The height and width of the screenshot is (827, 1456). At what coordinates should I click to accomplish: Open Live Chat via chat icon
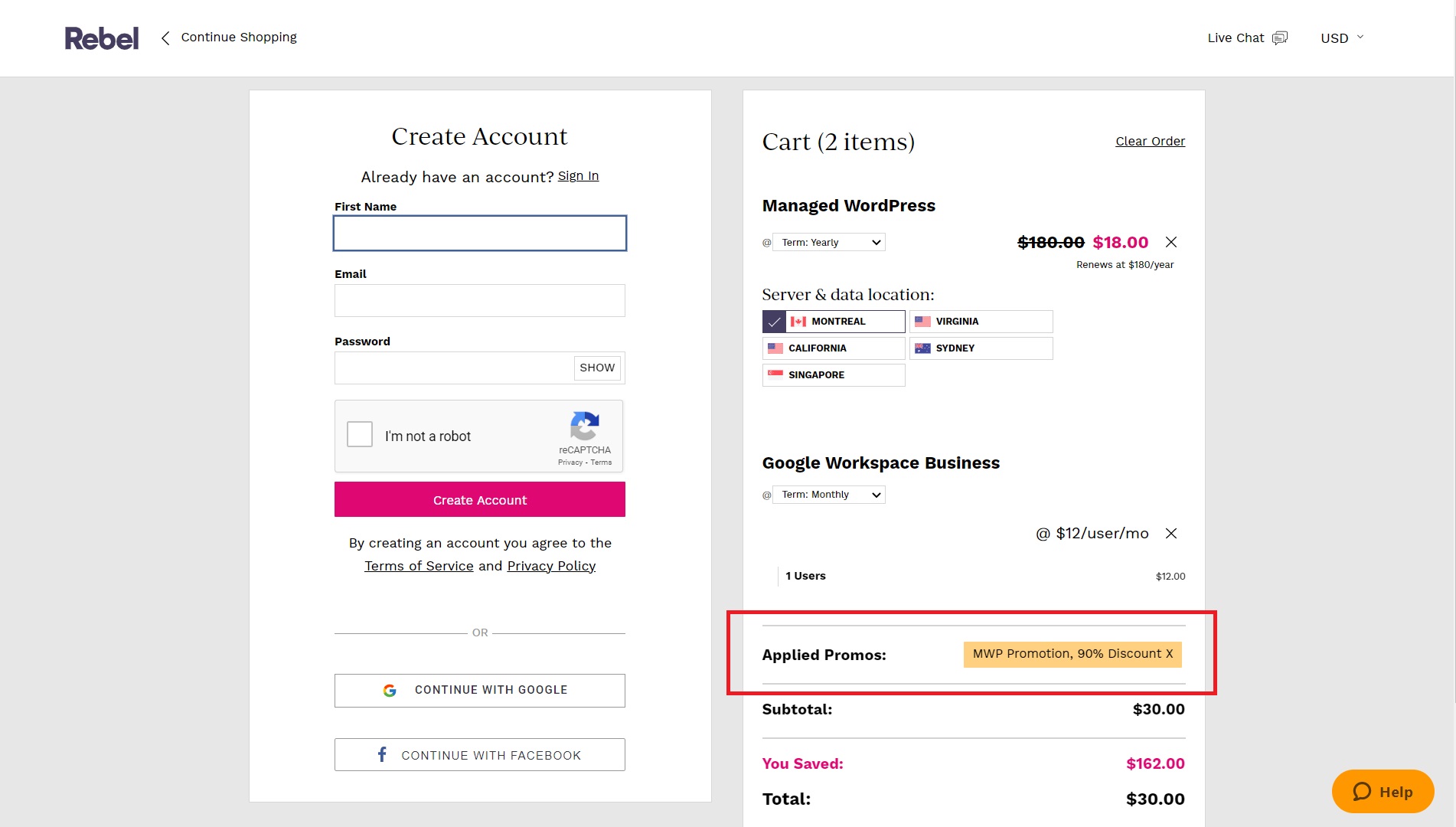(x=1279, y=38)
